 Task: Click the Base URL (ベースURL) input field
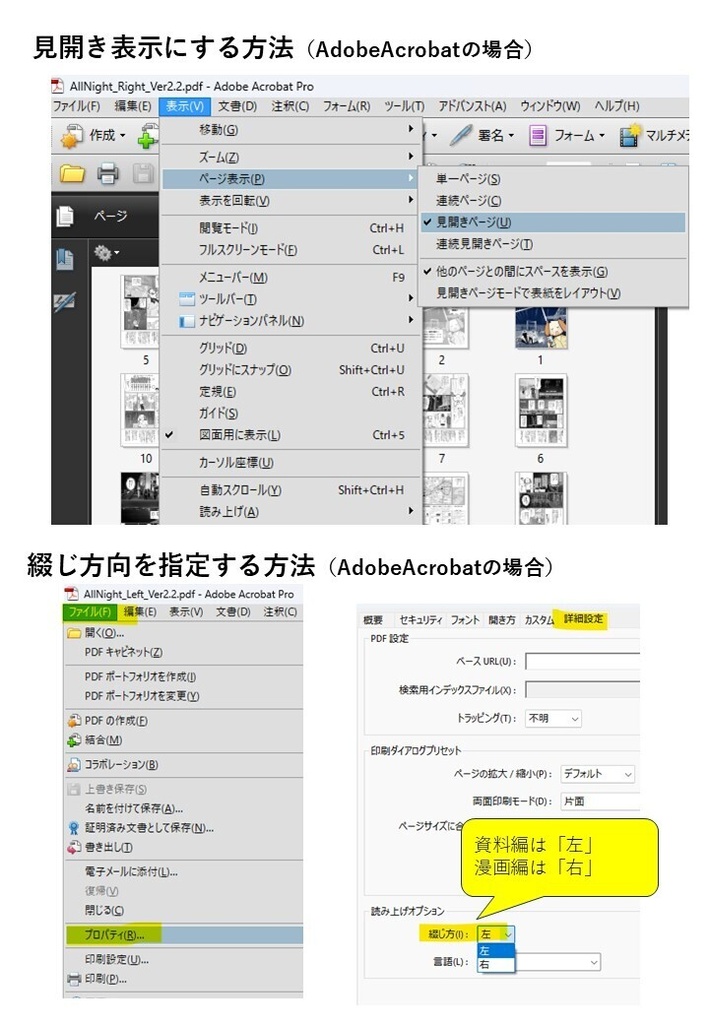[582, 662]
